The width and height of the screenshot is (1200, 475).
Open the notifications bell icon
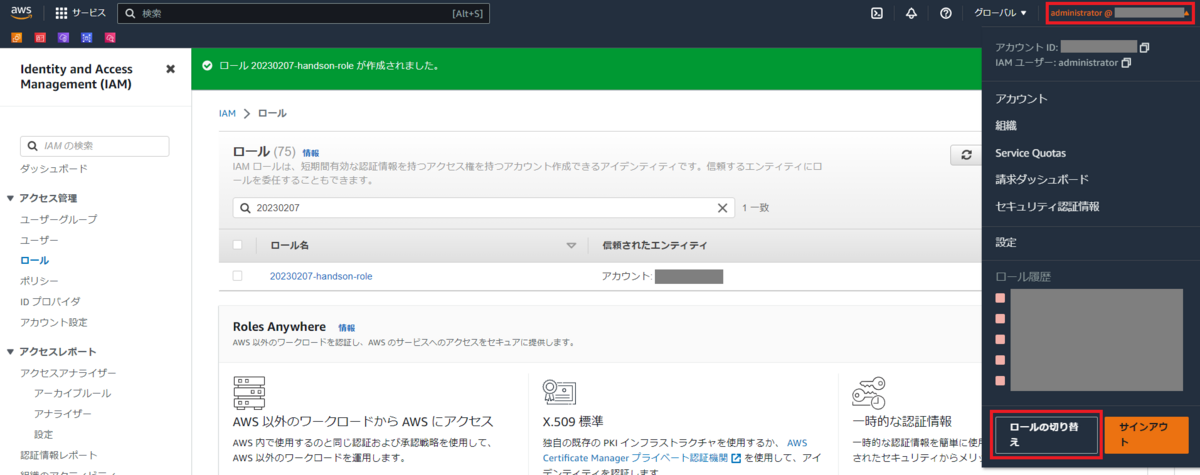911,13
